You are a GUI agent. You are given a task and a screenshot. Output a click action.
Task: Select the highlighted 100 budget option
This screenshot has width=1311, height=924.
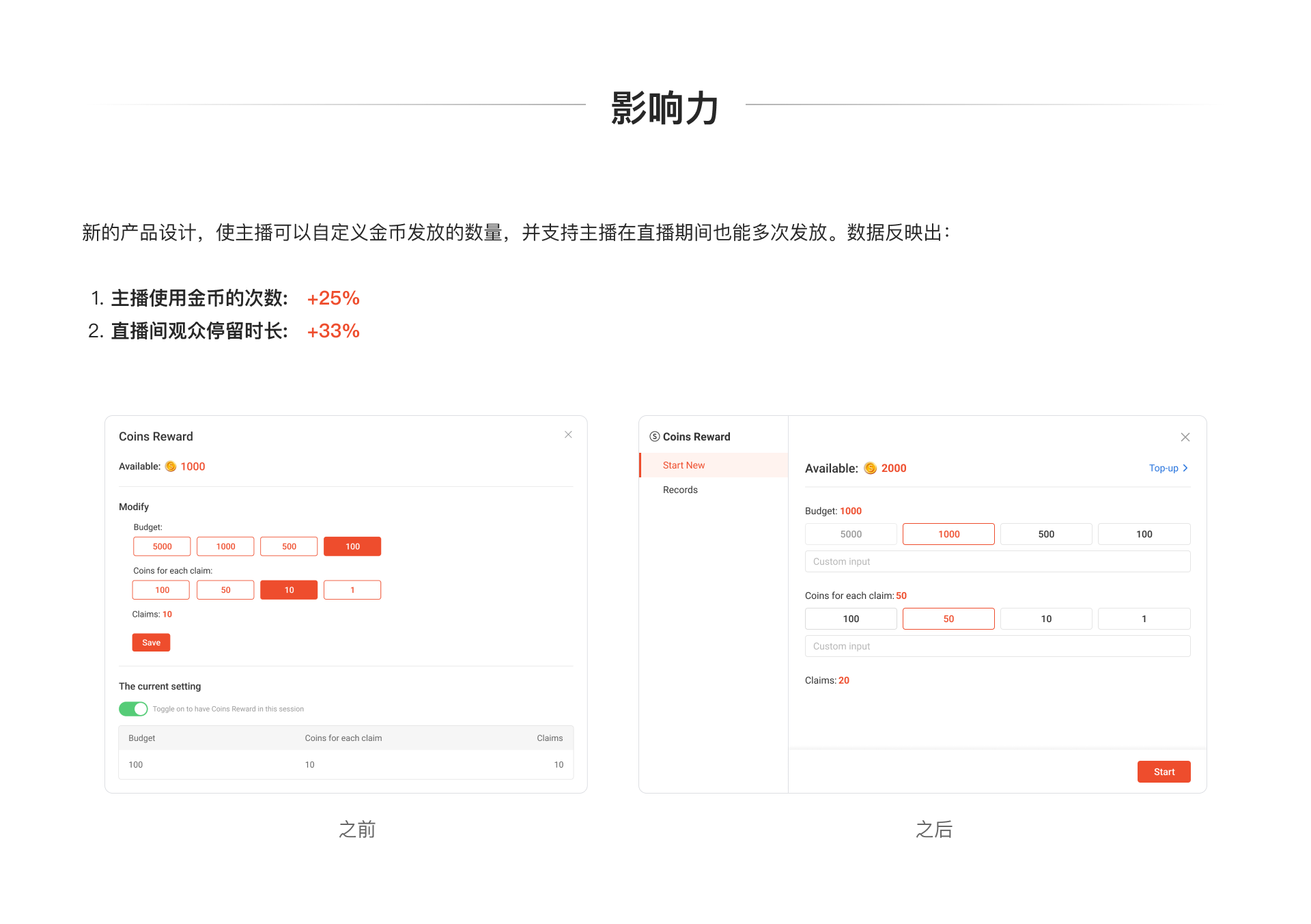click(x=352, y=546)
